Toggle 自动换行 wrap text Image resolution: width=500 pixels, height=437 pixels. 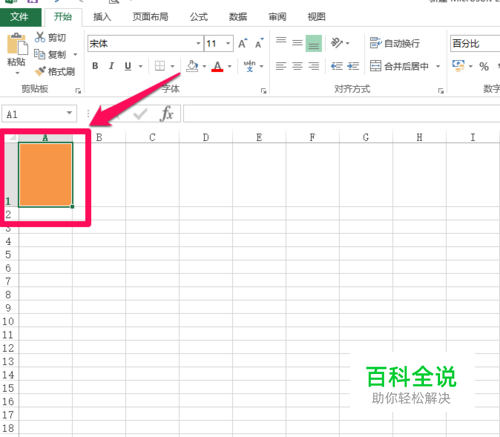395,43
